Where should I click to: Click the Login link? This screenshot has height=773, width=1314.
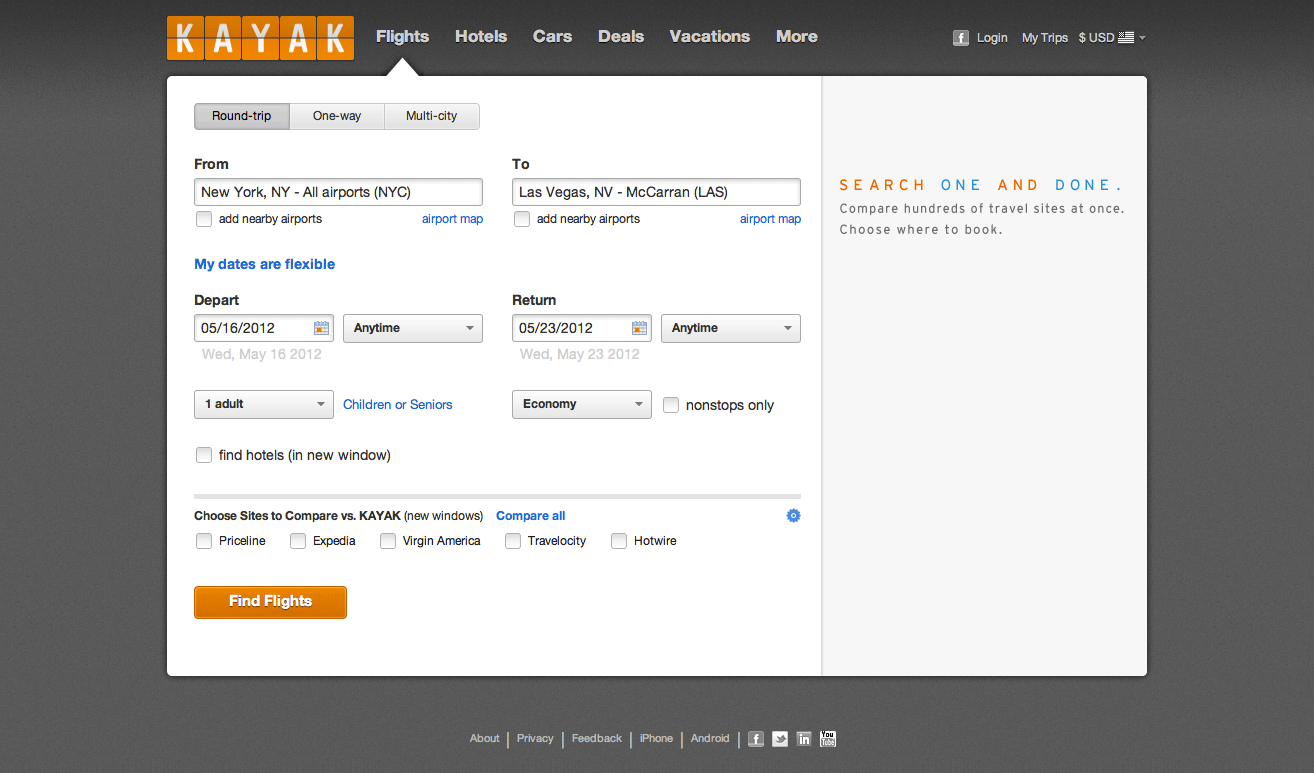[x=992, y=38]
